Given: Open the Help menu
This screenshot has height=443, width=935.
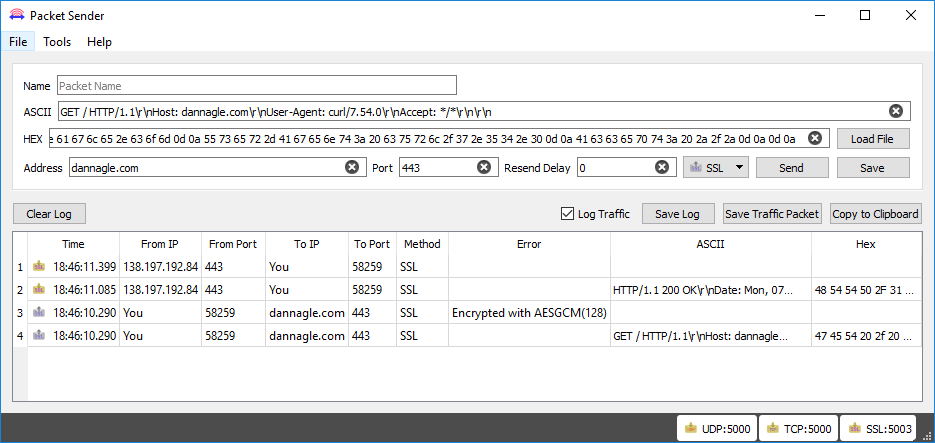Looking at the screenshot, I should [99, 42].
